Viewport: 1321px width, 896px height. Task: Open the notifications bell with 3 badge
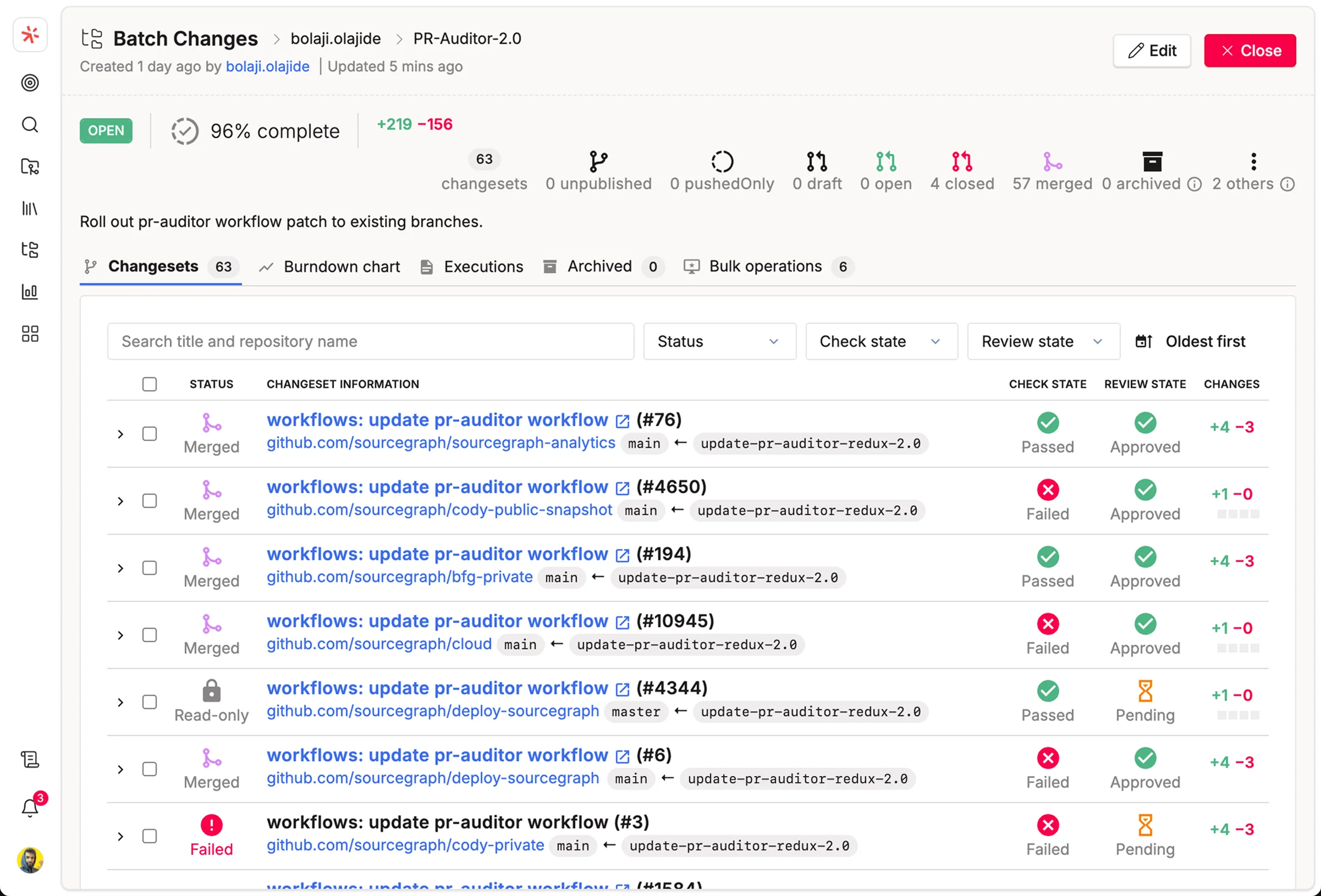(30, 807)
